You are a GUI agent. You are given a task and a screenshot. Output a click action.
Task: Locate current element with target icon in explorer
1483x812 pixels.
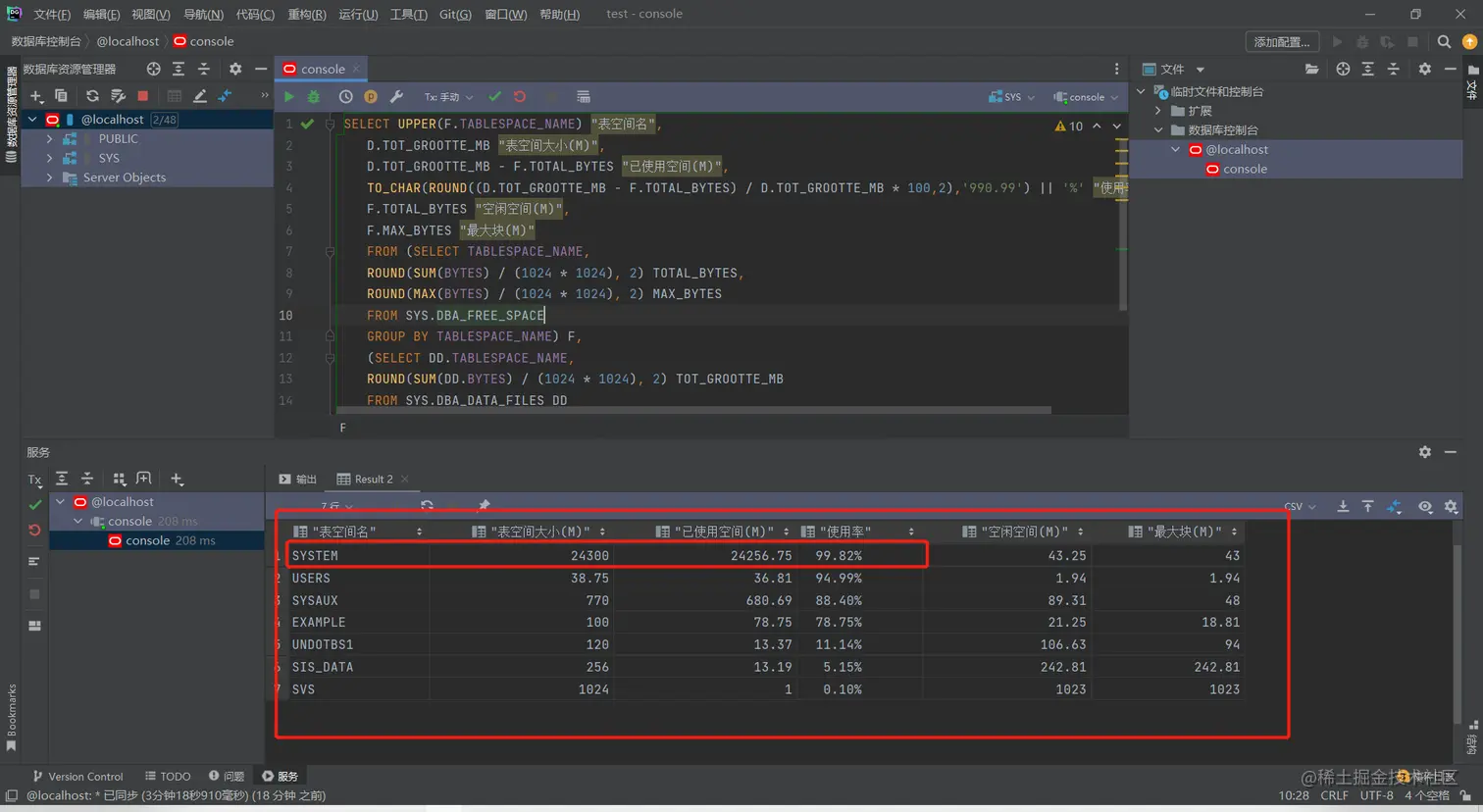click(153, 69)
